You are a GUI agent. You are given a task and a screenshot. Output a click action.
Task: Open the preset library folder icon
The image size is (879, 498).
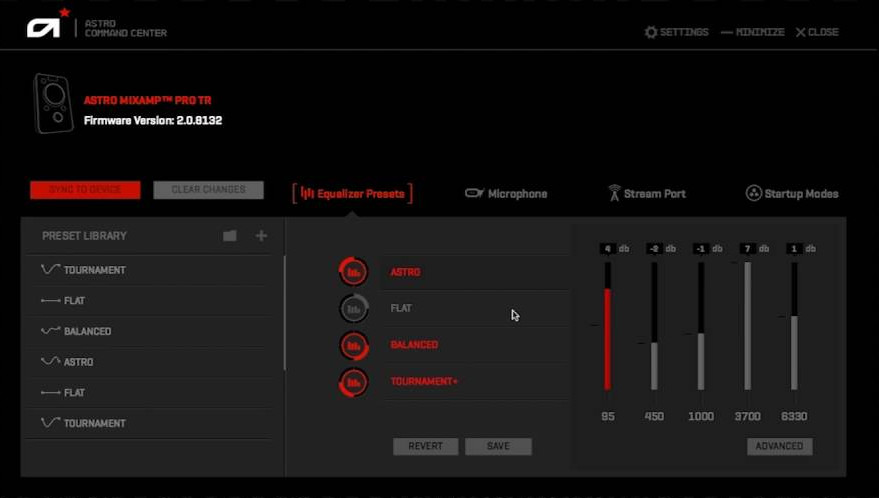pos(230,236)
